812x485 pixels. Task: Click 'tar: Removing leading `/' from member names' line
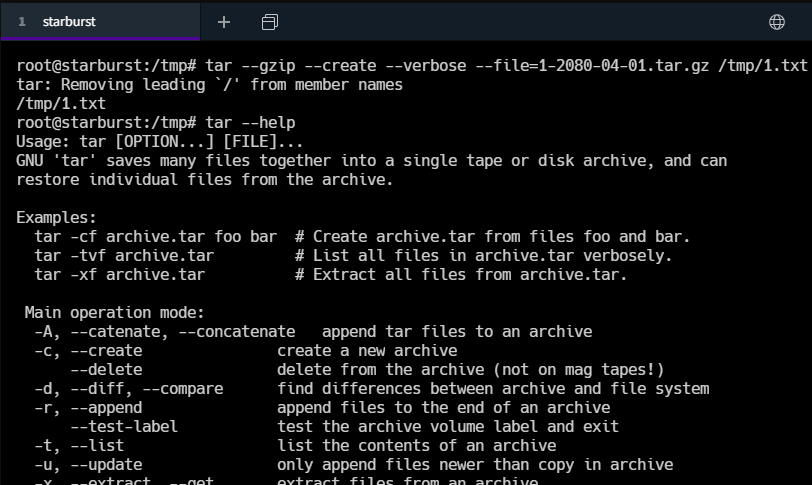(209, 84)
